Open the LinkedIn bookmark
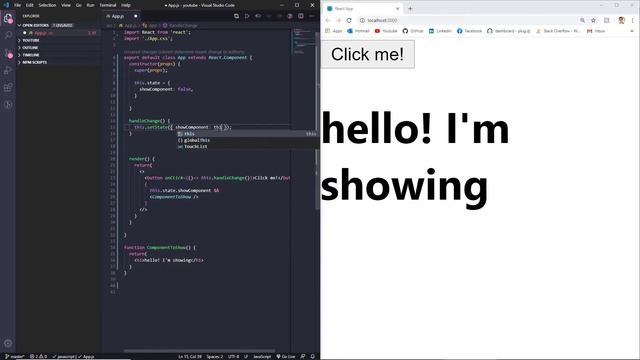This screenshot has height=360, width=640. click(440, 31)
